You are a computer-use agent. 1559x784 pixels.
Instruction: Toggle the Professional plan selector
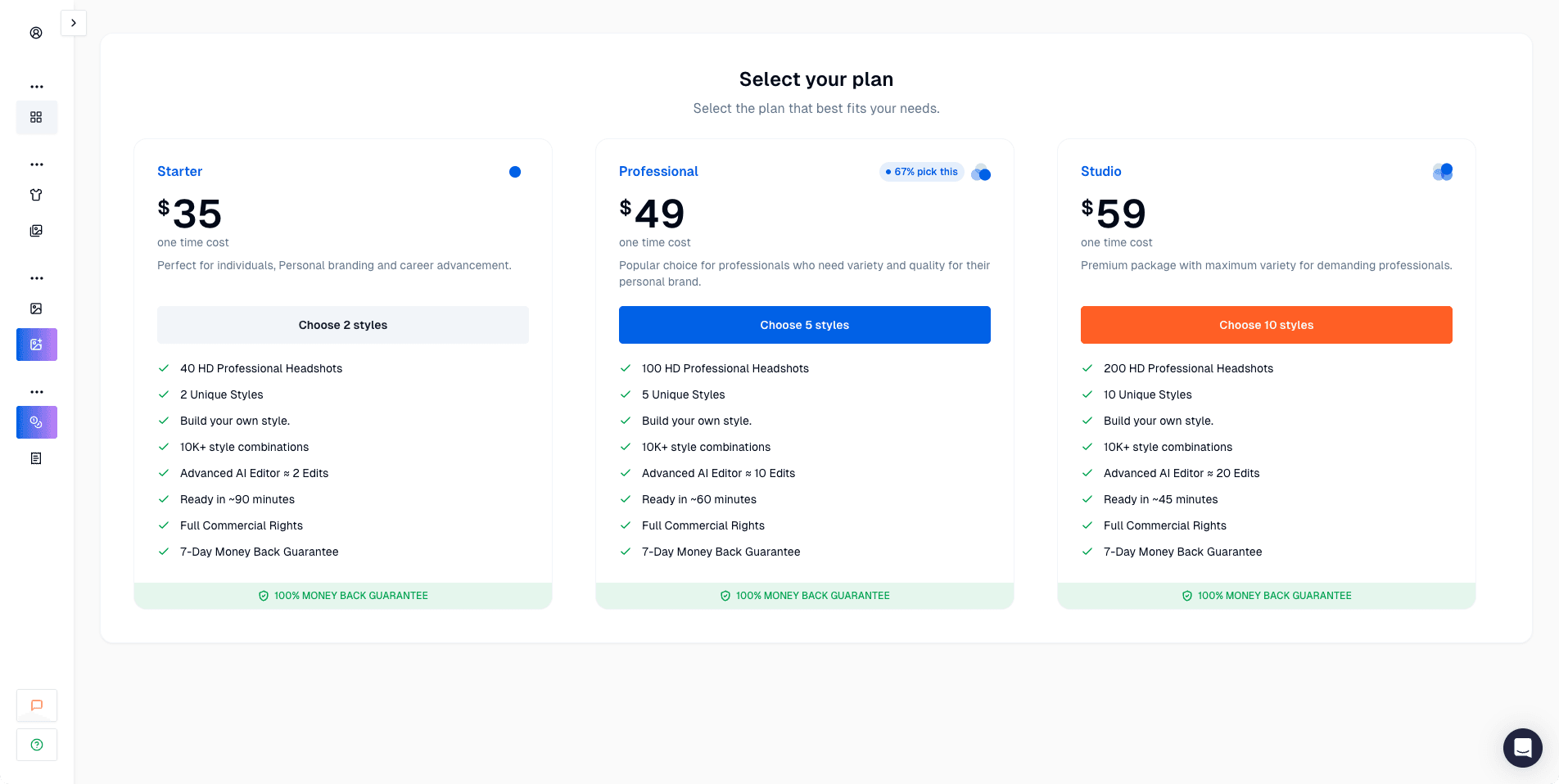click(980, 173)
